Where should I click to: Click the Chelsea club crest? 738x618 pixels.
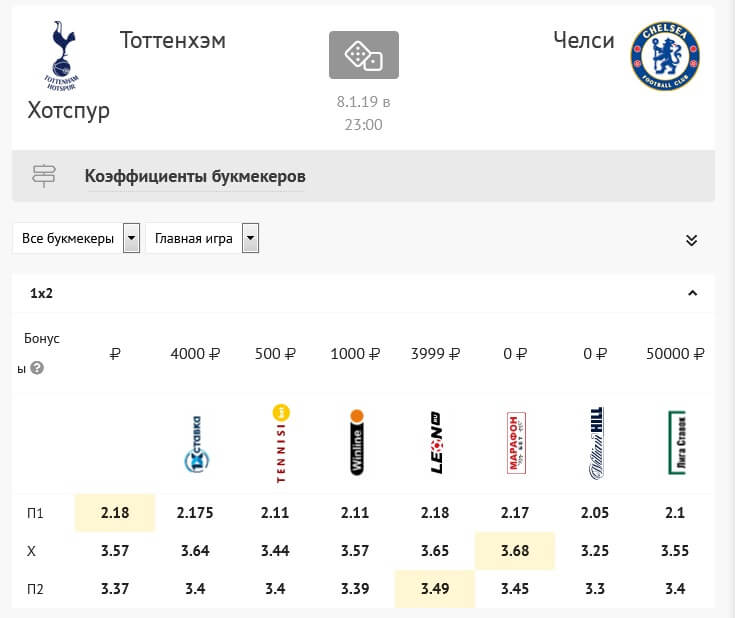pos(665,56)
